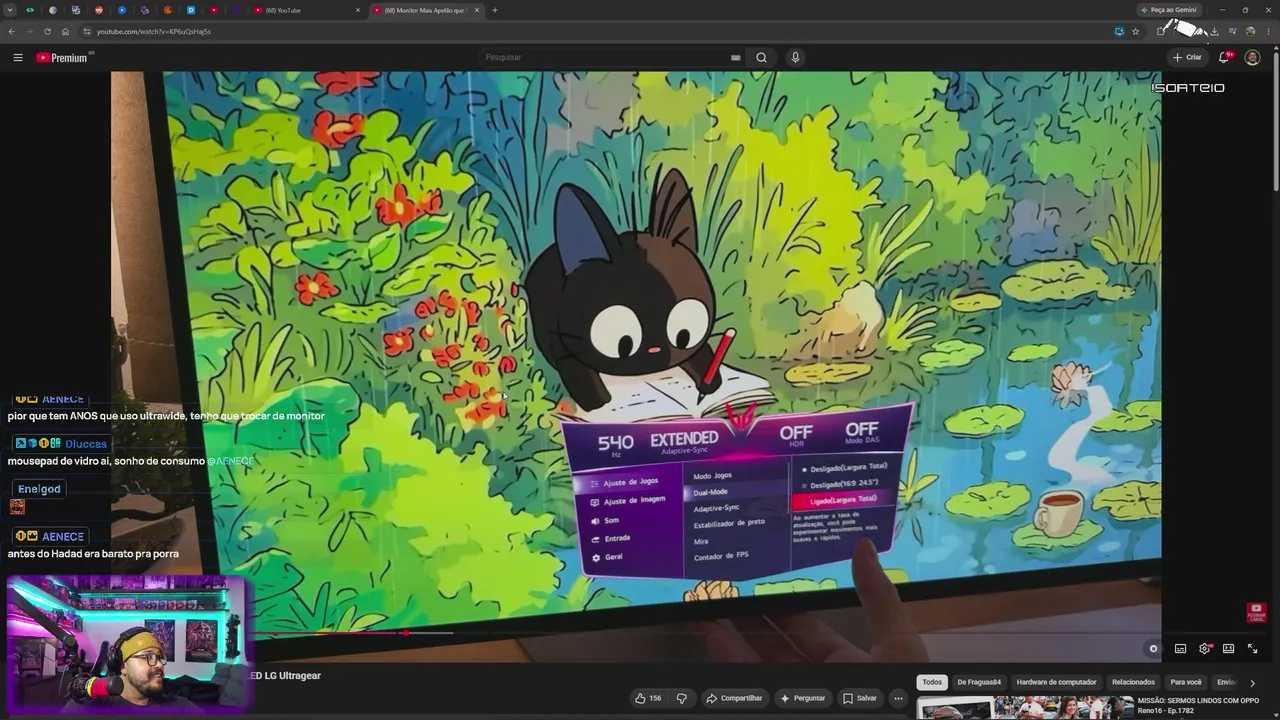Click the youtube.com URL in address bar
The image size is (1280, 720).
[x=153, y=31]
